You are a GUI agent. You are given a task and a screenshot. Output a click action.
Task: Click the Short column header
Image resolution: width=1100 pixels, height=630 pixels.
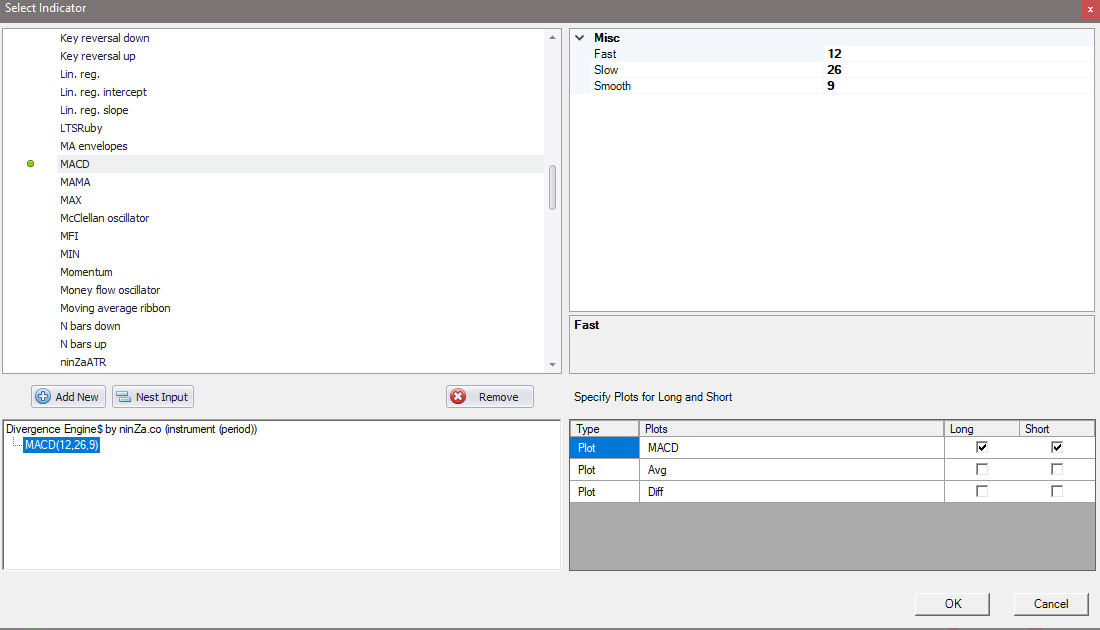click(1057, 429)
